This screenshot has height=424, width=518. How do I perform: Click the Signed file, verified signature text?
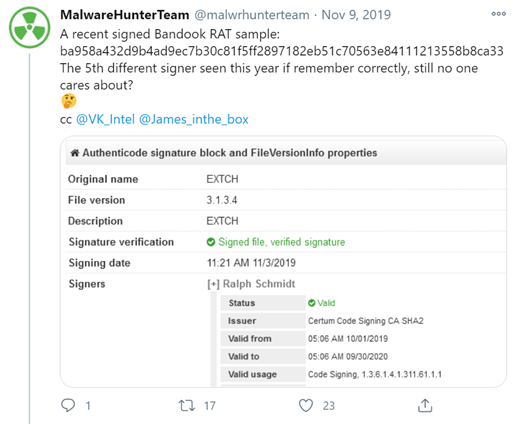click(x=281, y=242)
